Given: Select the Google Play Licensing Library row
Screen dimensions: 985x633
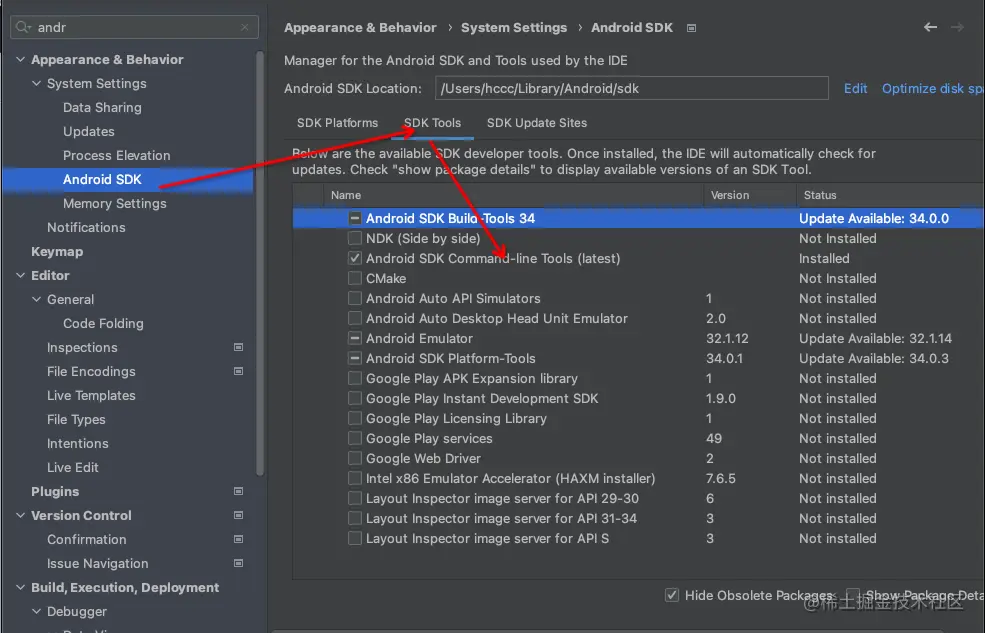Looking at the screenshot, I should pos(638,418).
